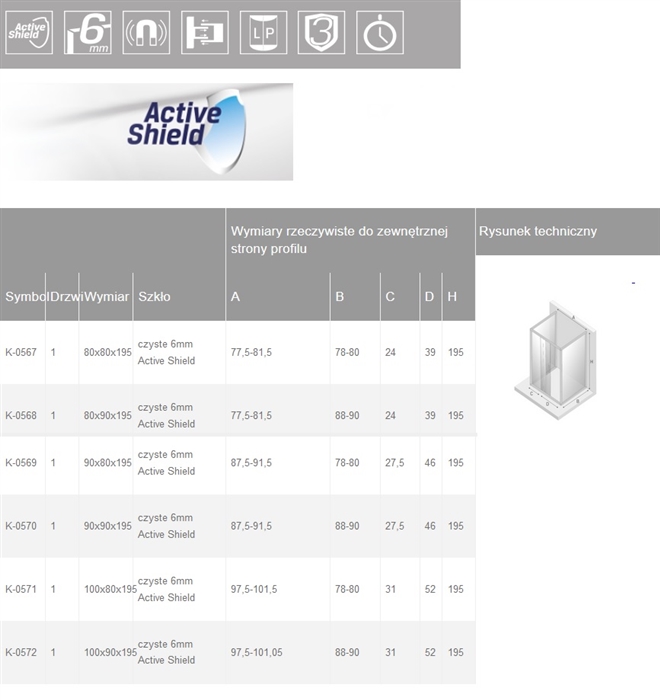Select symbol K-0569
Image resolution: width=660 pixels, height=700 pixels.
[x=21, y=463]
